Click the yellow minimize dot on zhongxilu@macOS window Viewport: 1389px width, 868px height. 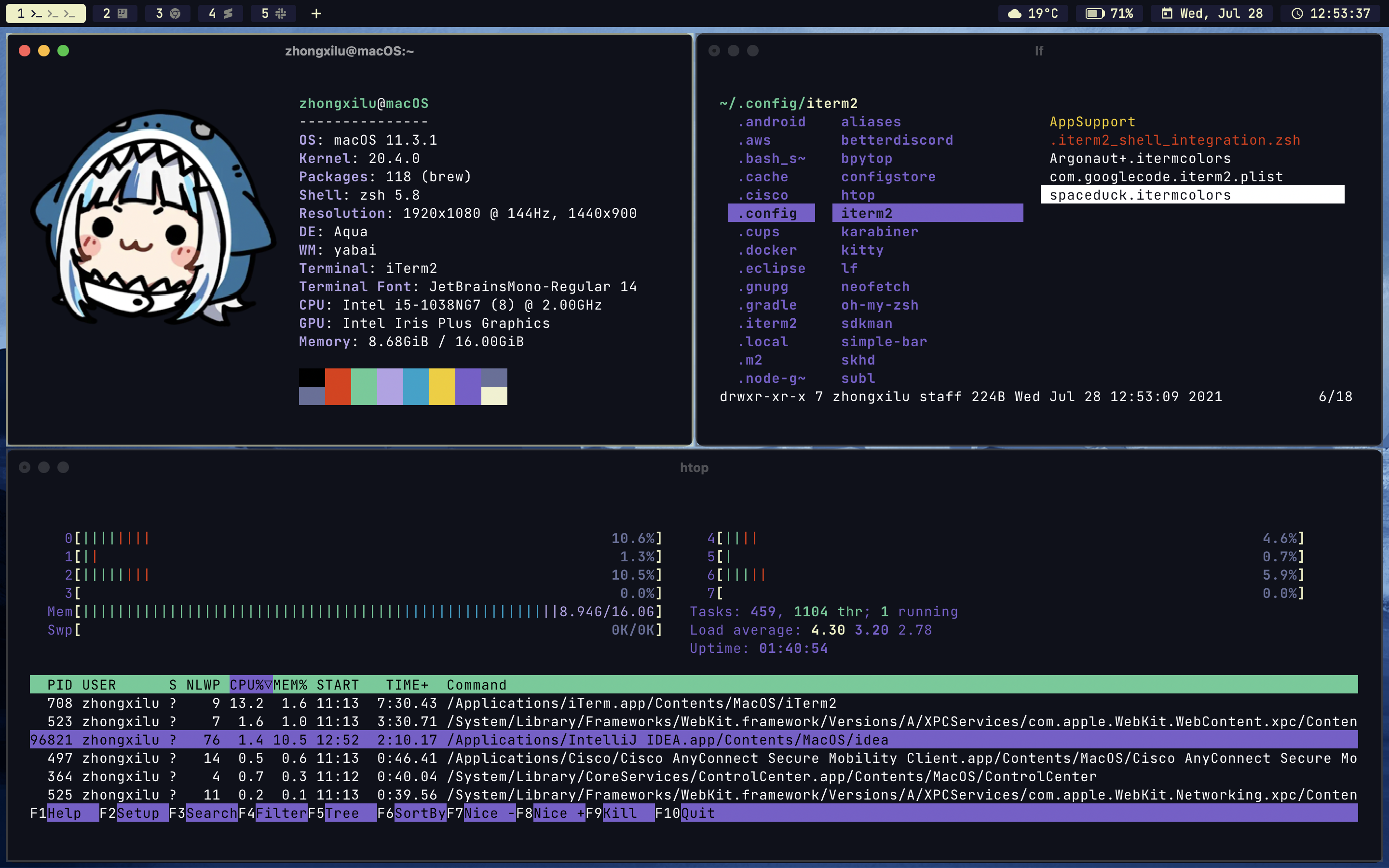43,51
